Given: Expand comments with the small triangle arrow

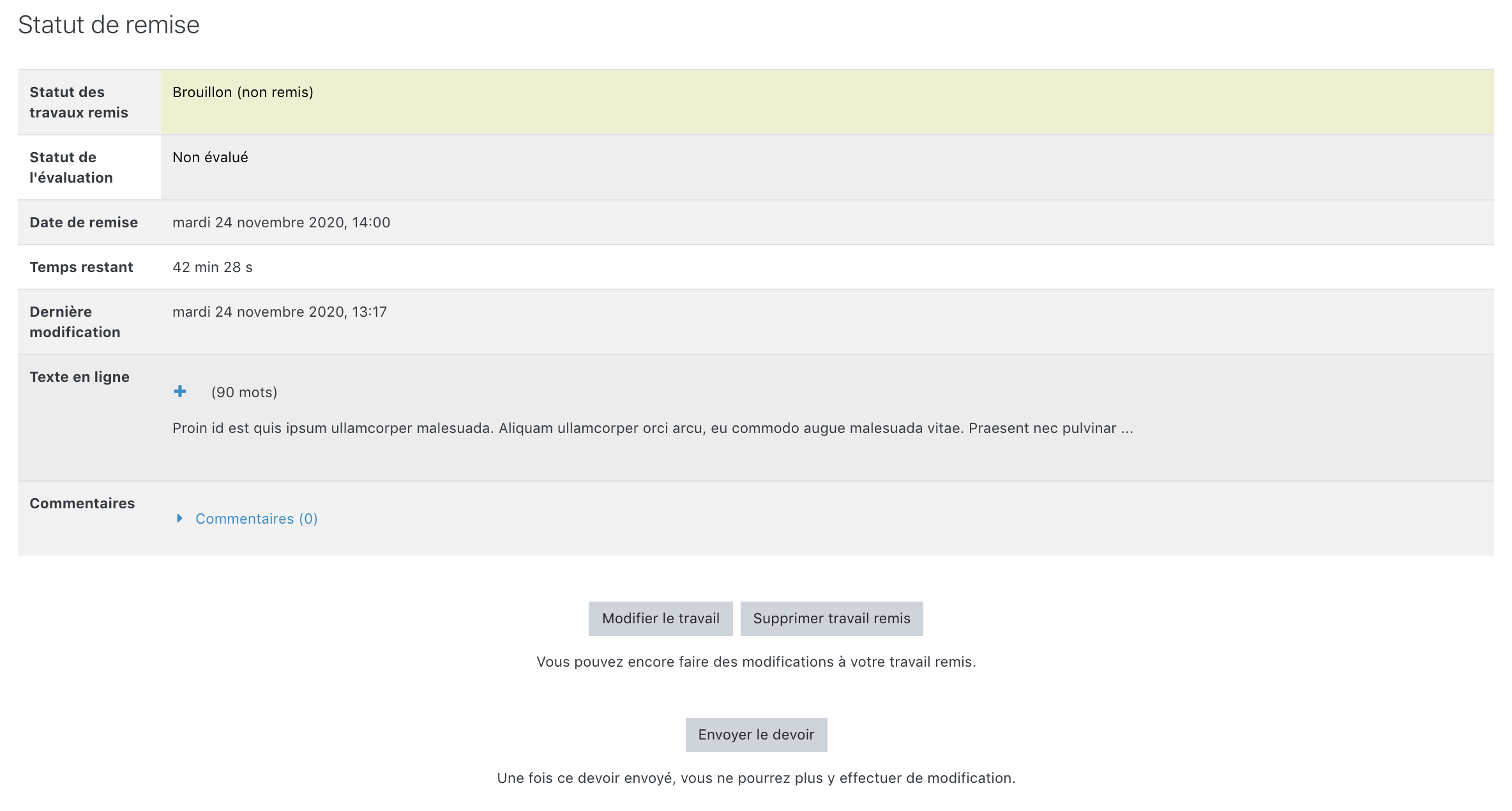Looking at the screenshot, I should tap(179, 518).
